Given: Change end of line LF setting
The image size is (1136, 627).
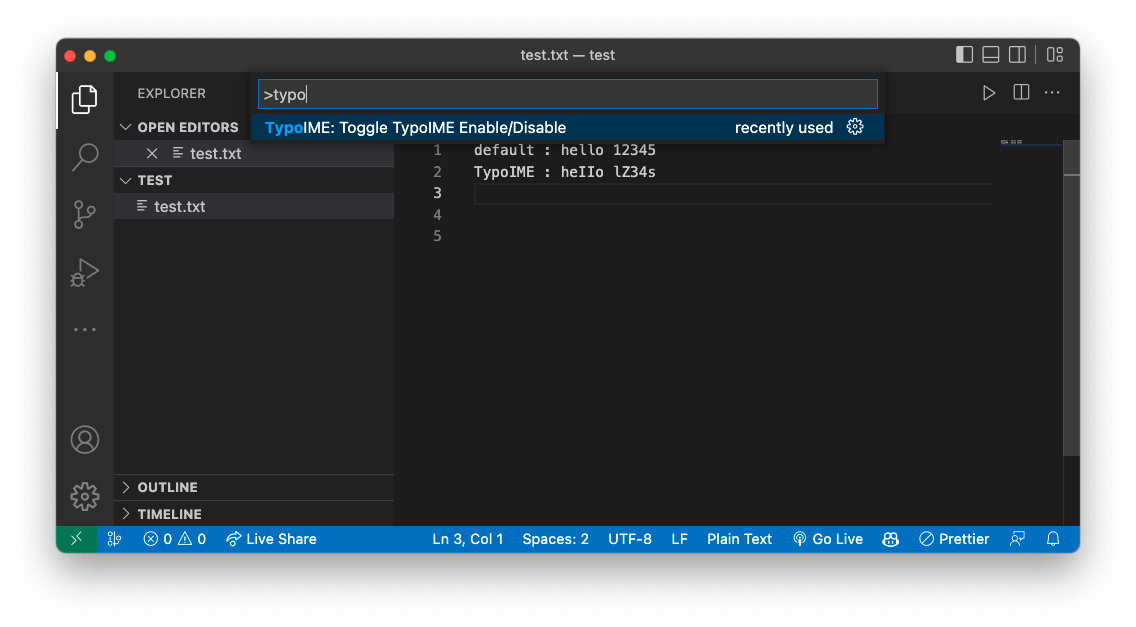Looking at the screenshot, I should (679, 539).
